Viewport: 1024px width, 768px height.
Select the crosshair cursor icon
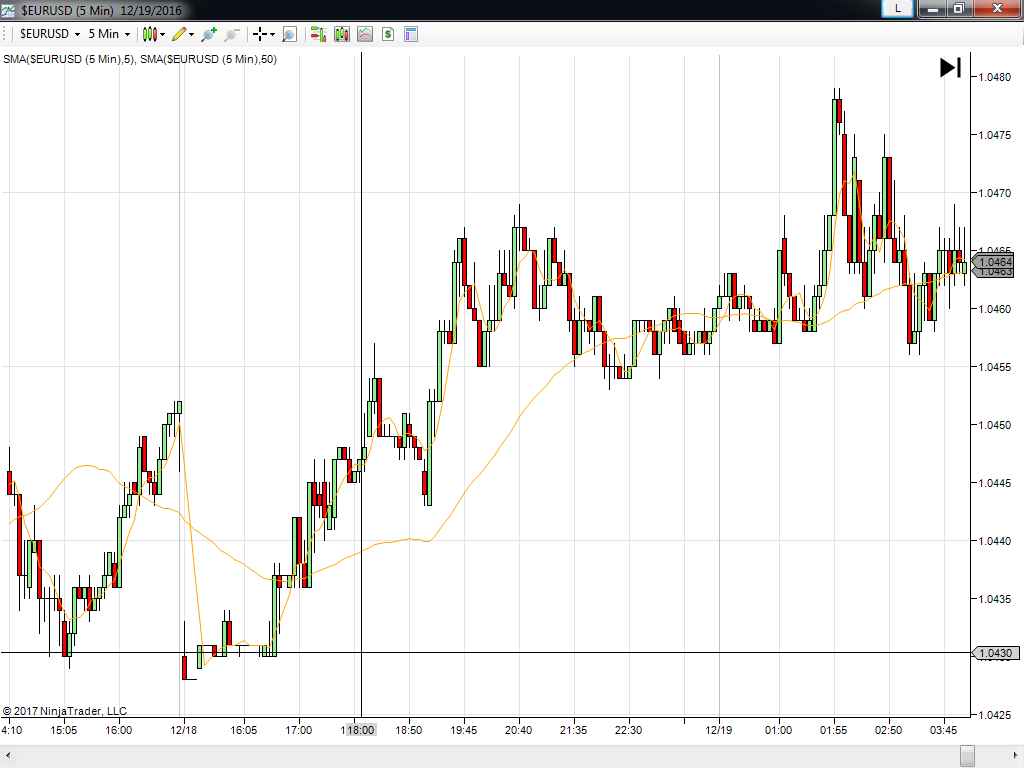(x=260, y=34)
